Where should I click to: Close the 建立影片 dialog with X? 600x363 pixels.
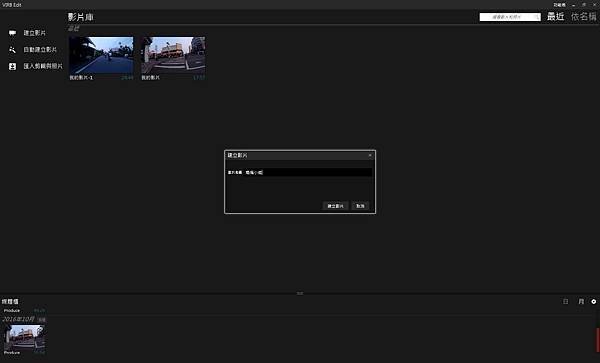click(x=370, y=155)
